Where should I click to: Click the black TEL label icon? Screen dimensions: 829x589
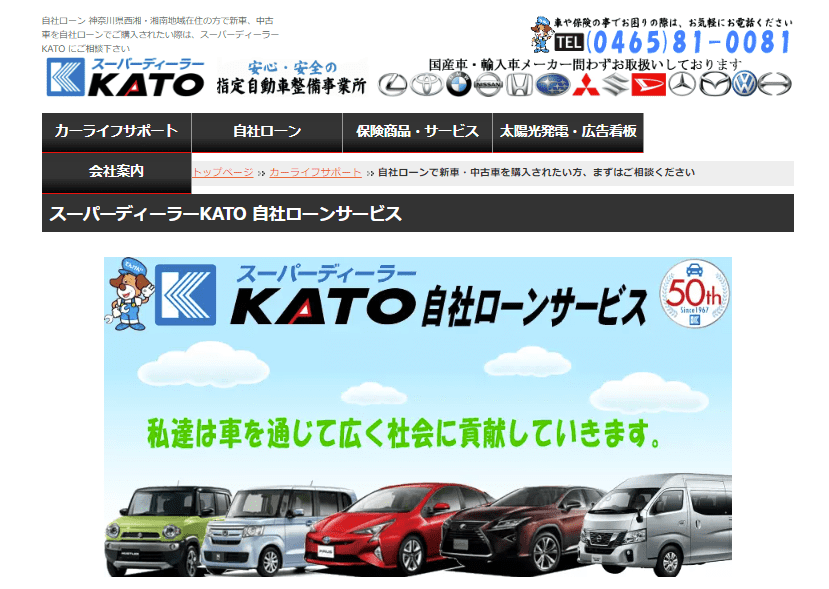569,42
